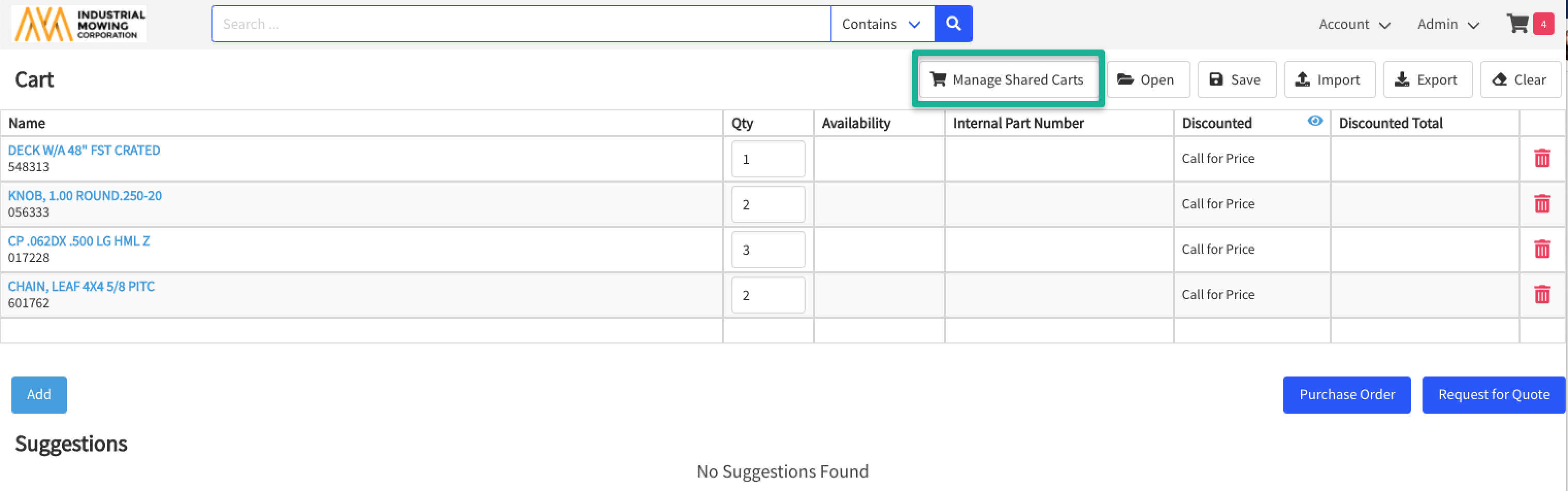Click the Add button below the table
1568x491 pixels.
pyautogui.click(x=39, y=394)
